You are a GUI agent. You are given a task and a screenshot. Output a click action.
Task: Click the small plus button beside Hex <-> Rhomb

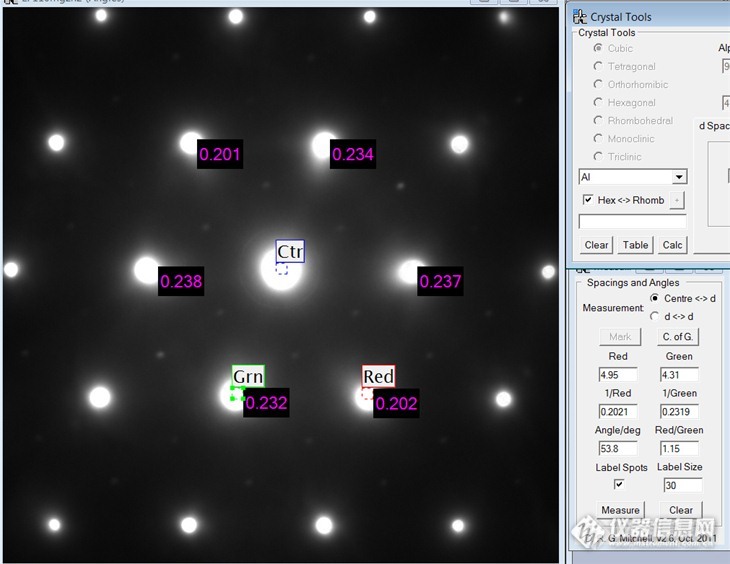point(677,200)
